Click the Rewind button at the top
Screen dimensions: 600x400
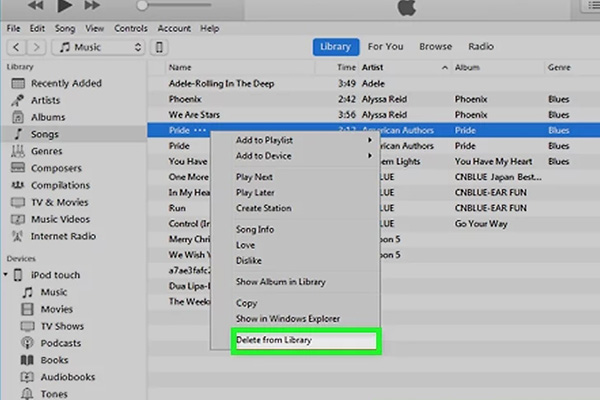click(x=36, y=6)
